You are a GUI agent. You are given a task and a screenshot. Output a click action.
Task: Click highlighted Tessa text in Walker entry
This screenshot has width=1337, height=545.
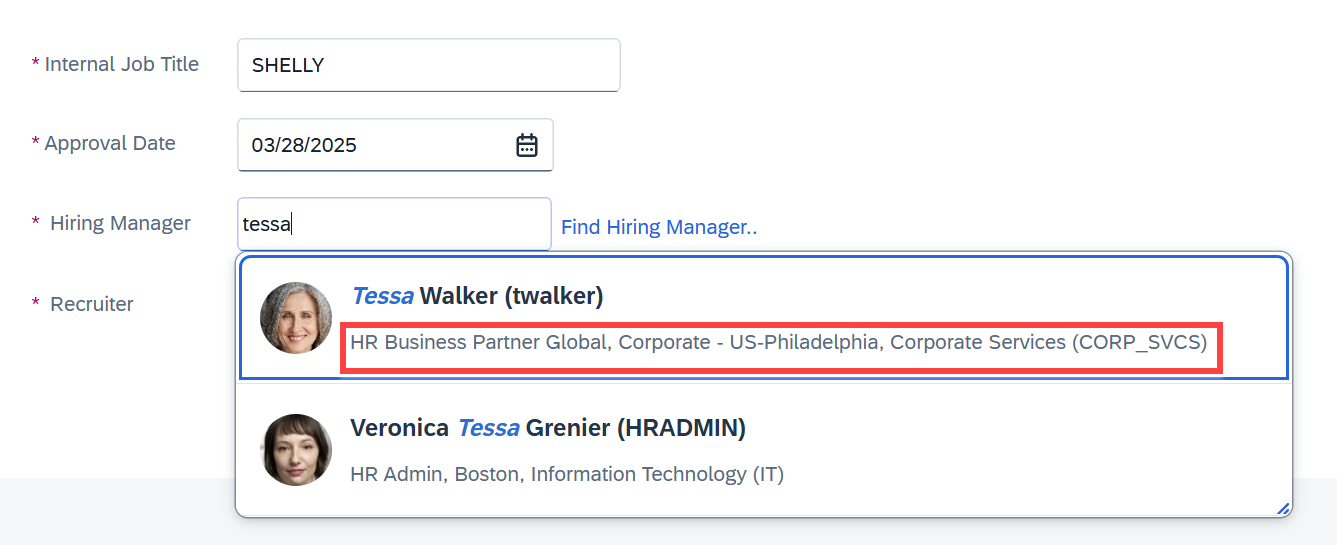382,296
